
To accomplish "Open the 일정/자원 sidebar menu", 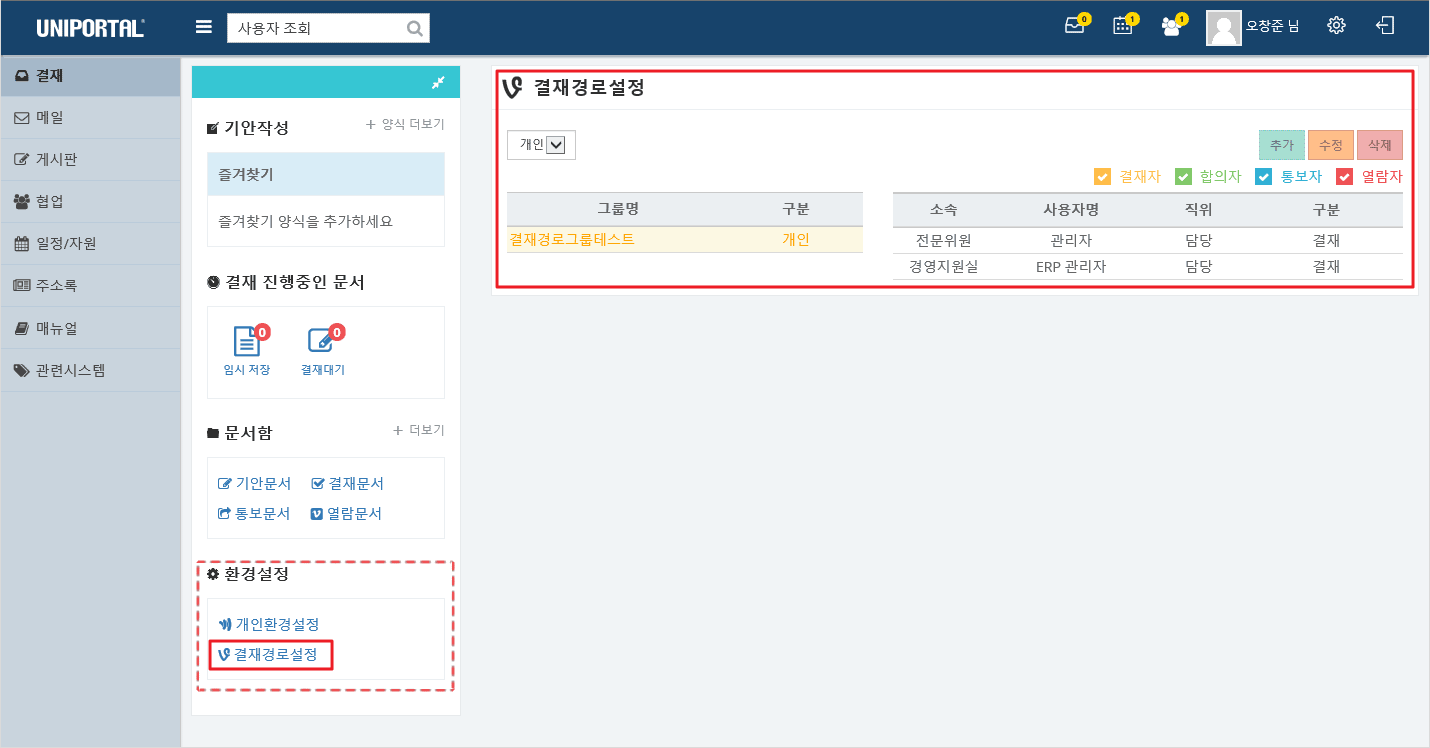I will coord(90,244).
